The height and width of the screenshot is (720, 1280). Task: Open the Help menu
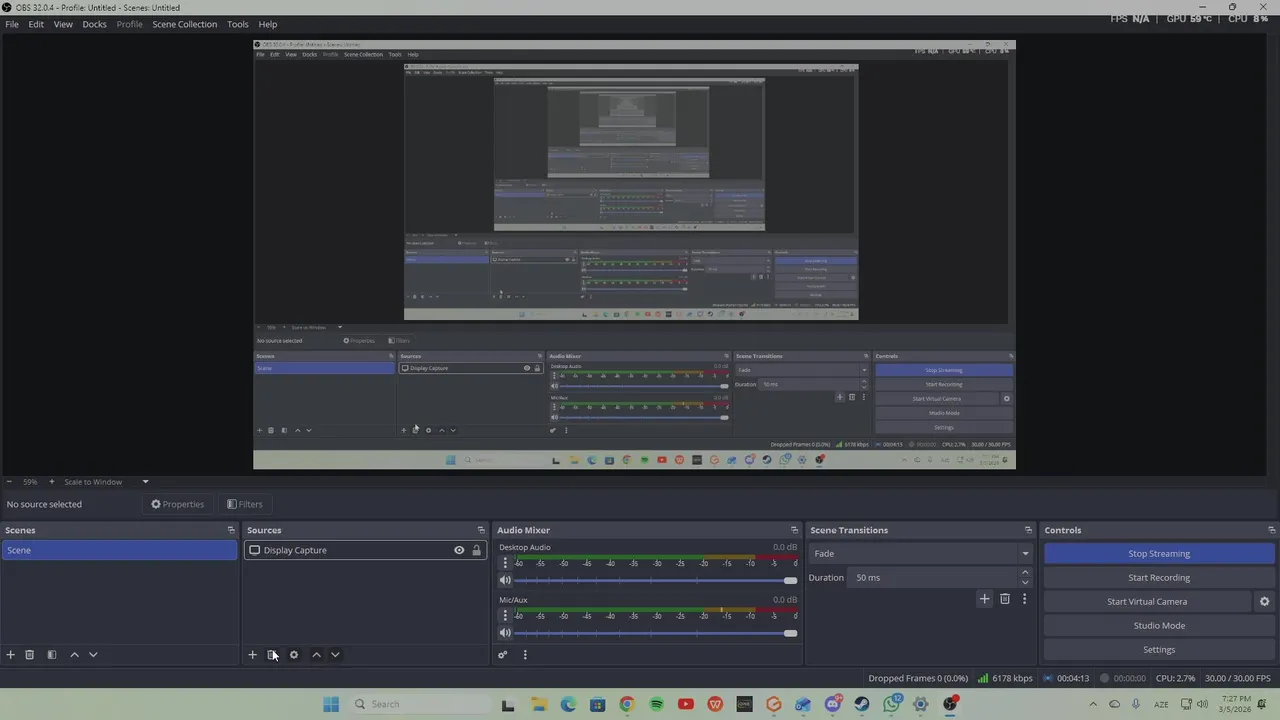(268, 24)
